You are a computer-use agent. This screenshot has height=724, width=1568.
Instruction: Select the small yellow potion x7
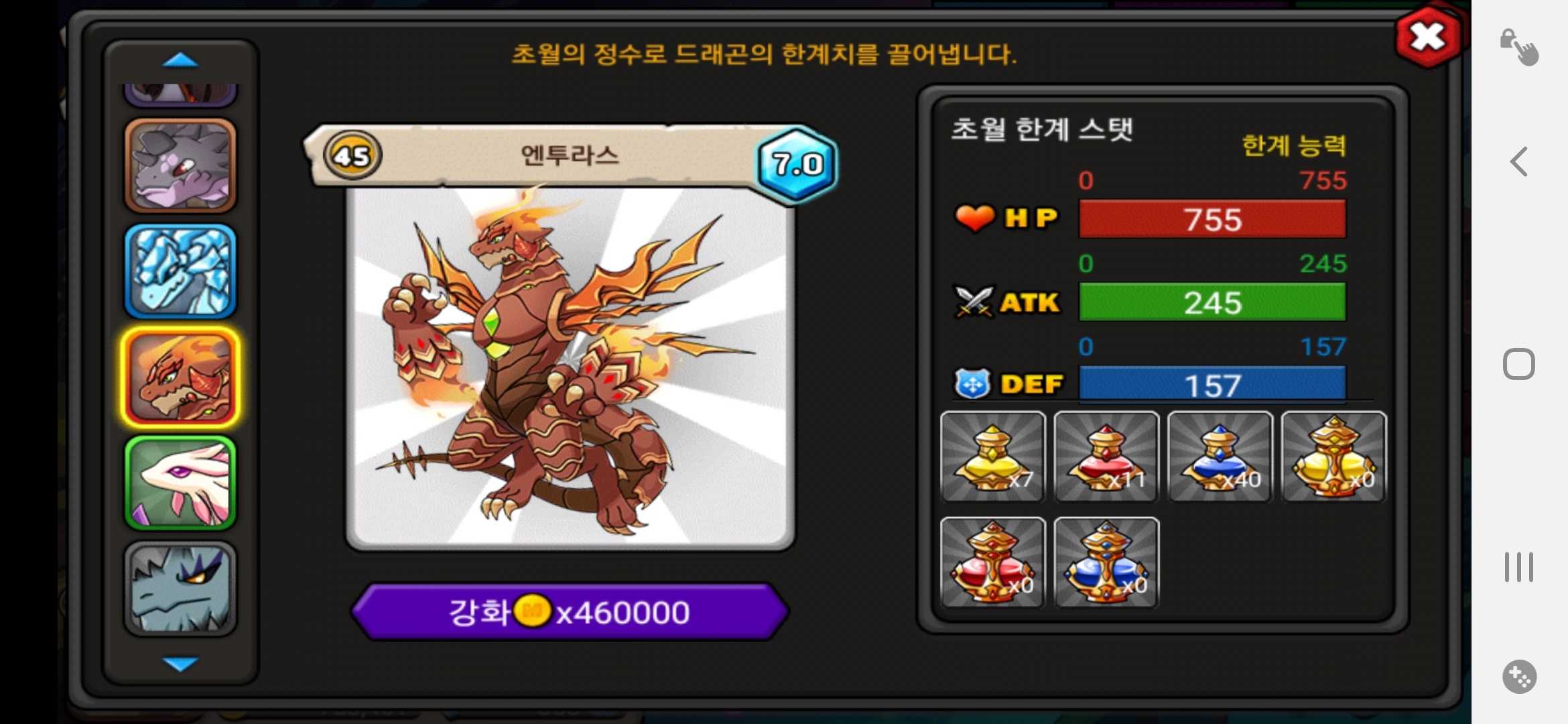[x=992, y=457]
